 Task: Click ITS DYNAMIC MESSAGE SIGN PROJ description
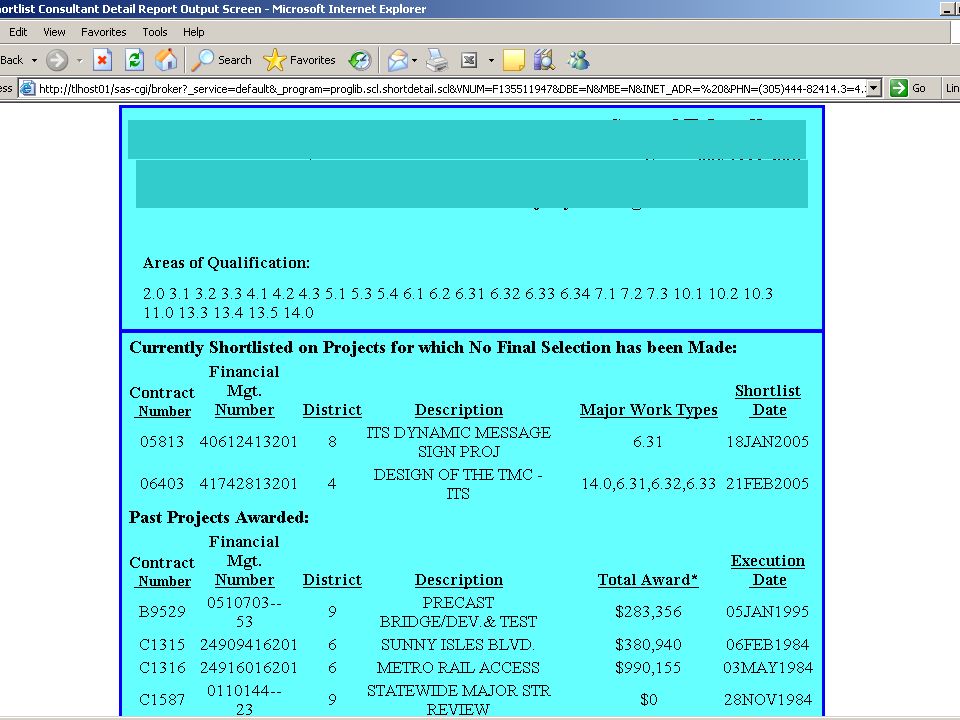click(x=458, y=441)
